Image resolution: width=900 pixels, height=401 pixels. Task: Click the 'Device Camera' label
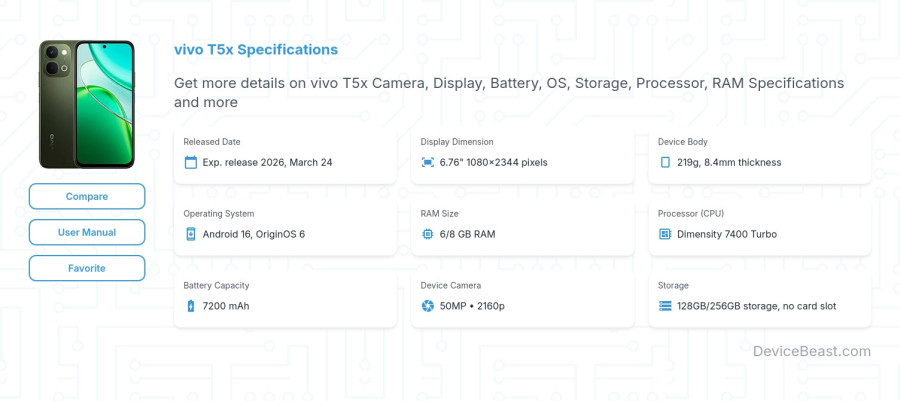click(x=451, y=285)
